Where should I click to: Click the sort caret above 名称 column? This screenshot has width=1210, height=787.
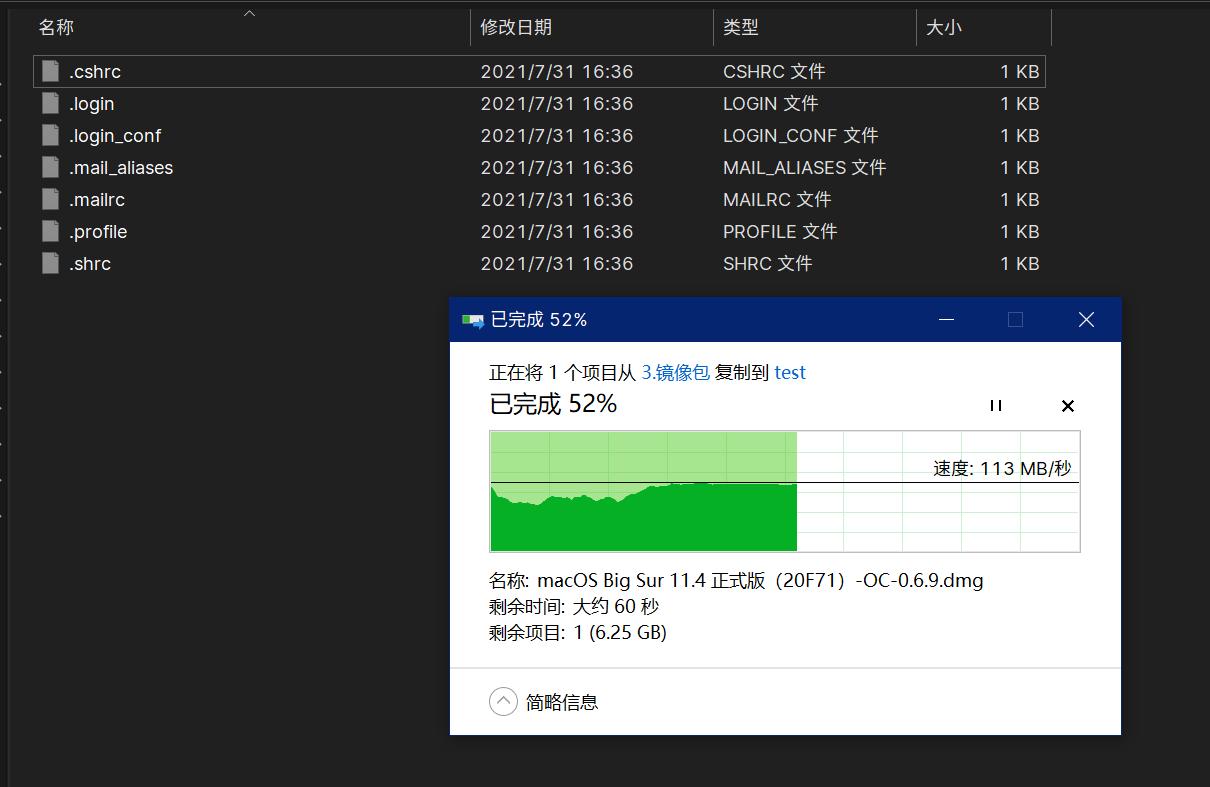tap(249, 12)
